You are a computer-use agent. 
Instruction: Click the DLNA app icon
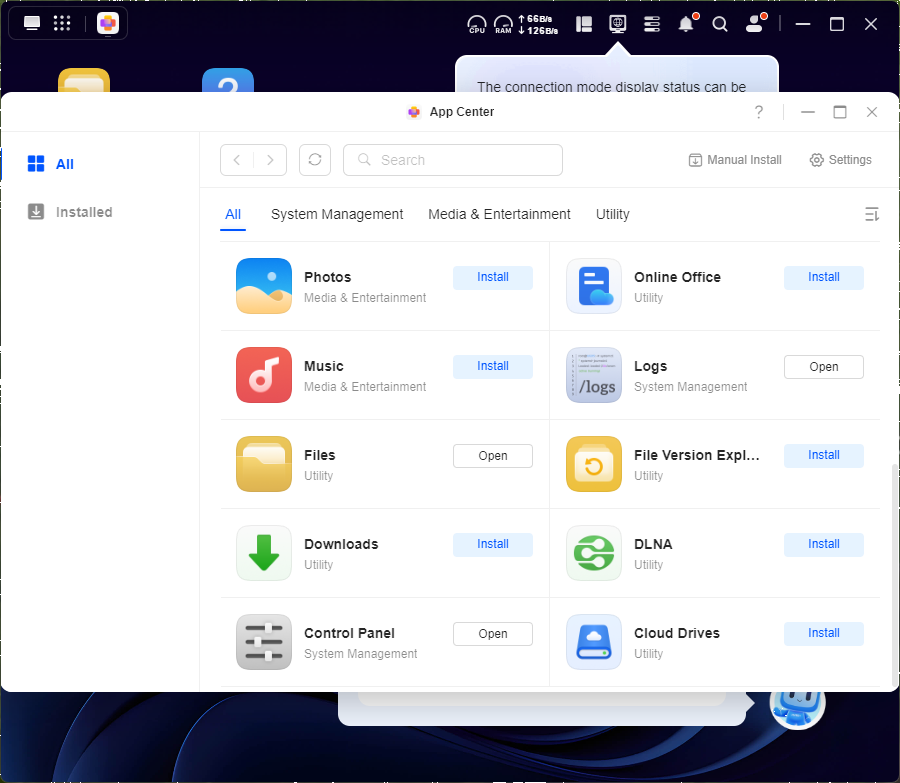[594, 553]
